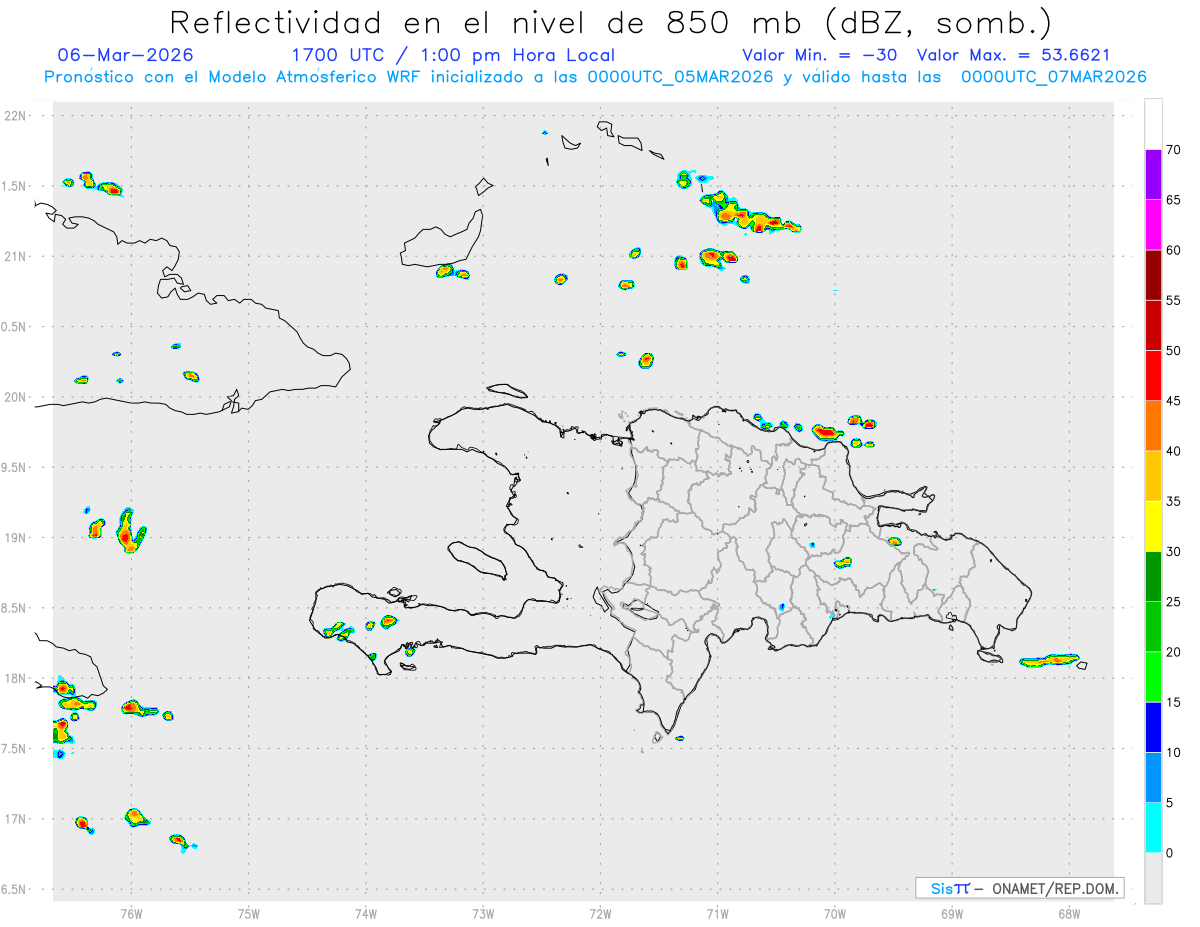Pick the magenta 60–65 dBZ colorbar segment

[1153, 225]
